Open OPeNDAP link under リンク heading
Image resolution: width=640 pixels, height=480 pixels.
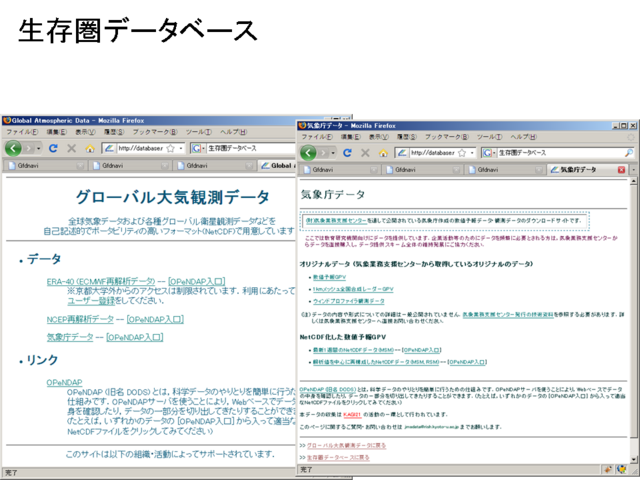click(64, 382)
